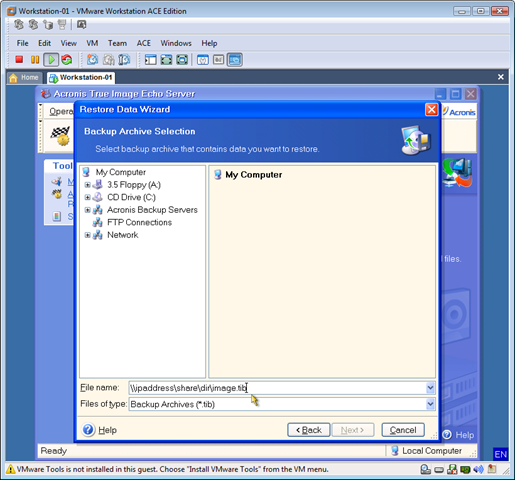The image size is (515, 480).
Task: Switch to the Home tab
Action: coord(25,78)
